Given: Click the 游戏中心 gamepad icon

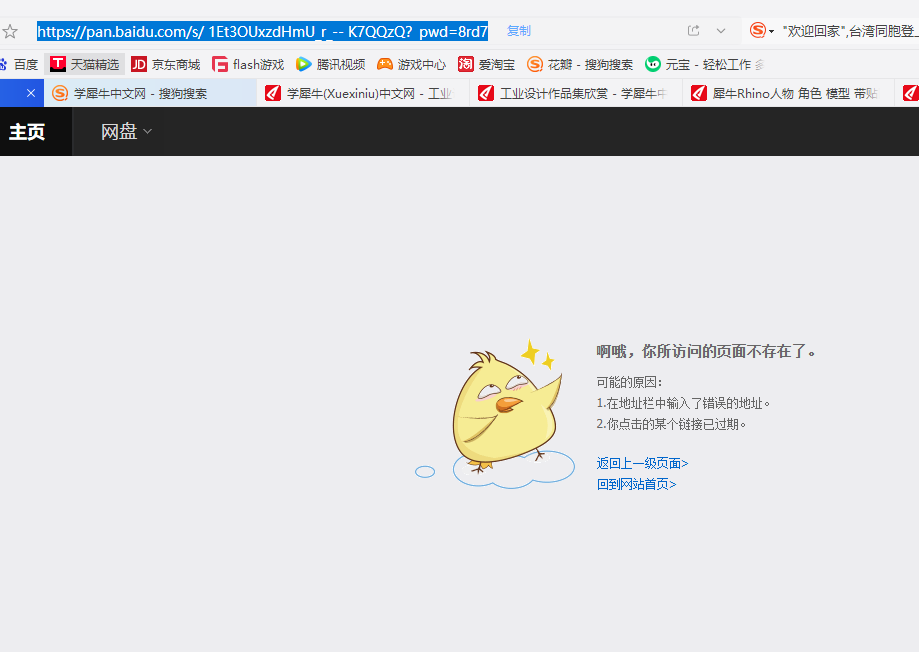Looking at the screenshot, I should 384,64.
